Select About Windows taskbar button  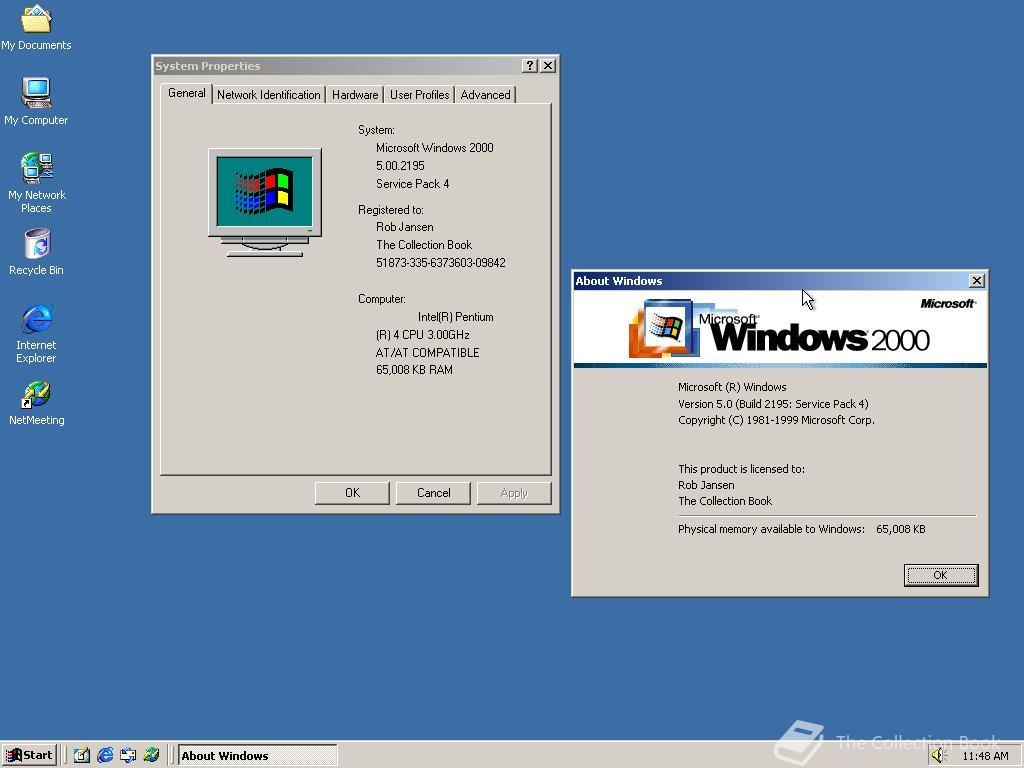pos(258,756)
